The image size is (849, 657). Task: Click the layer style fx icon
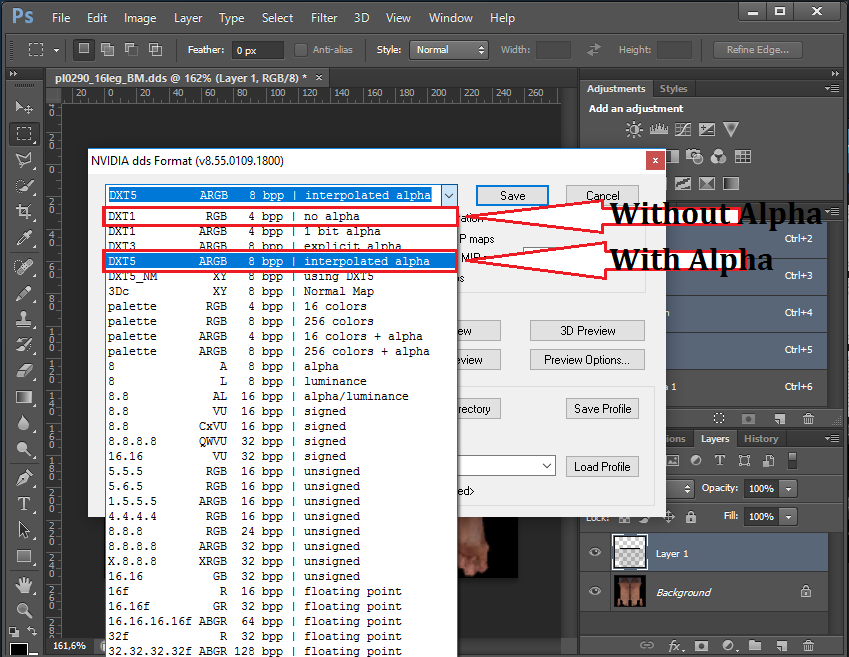[x=675, y=646]
